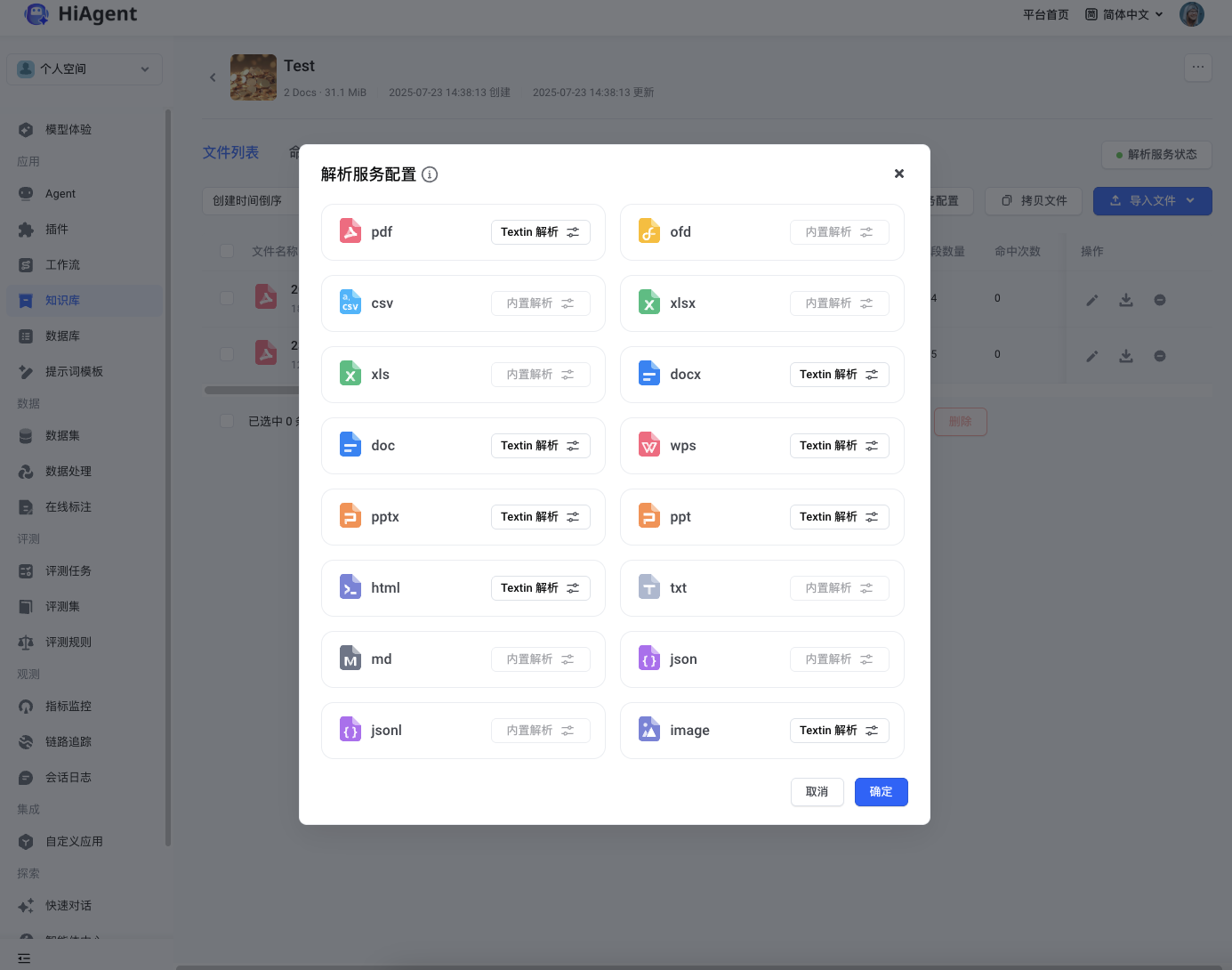Confirm settings with the 确定 button

882,792
